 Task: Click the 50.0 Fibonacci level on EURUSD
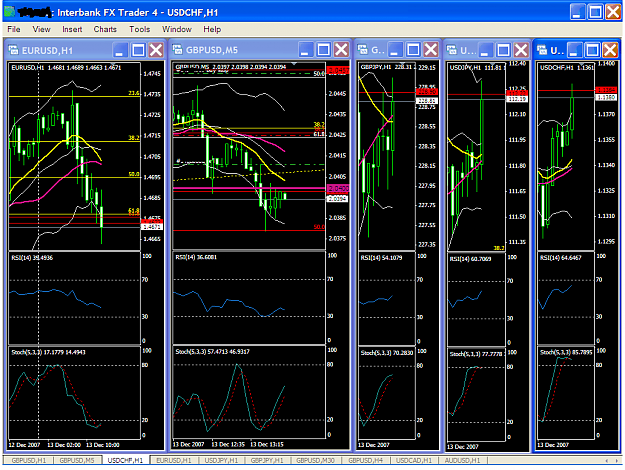(x=134, y=174)
